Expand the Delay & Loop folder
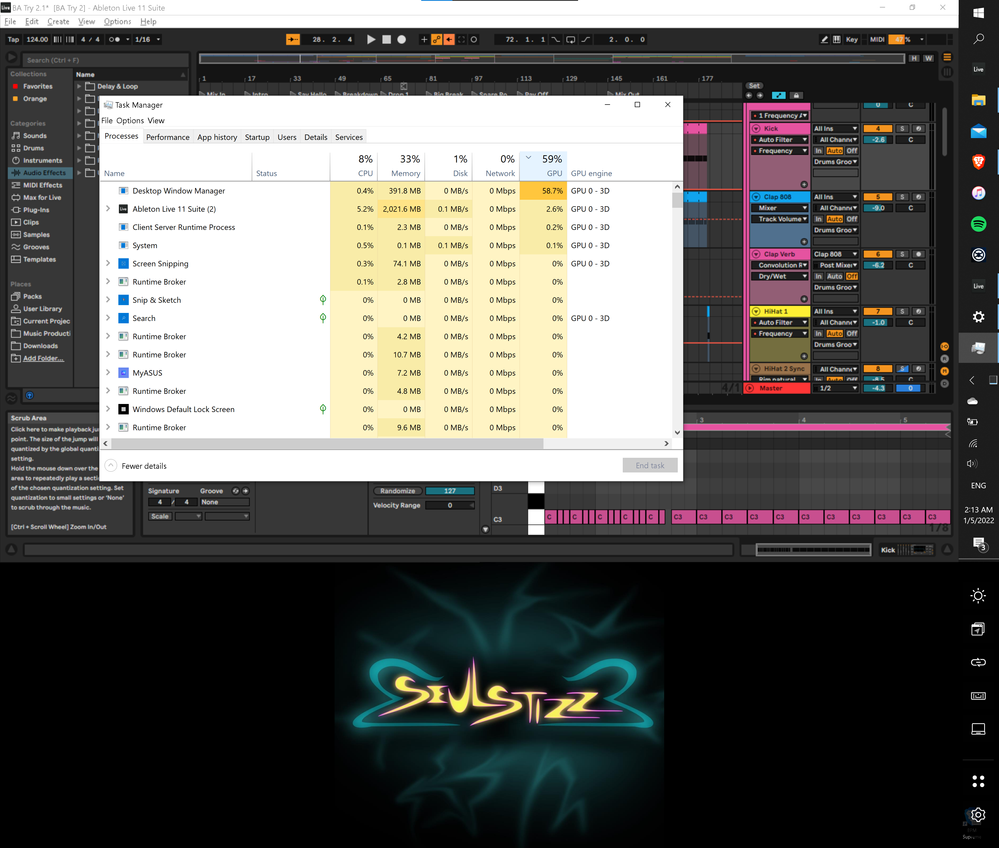999x848 pixels. [80, 86]
